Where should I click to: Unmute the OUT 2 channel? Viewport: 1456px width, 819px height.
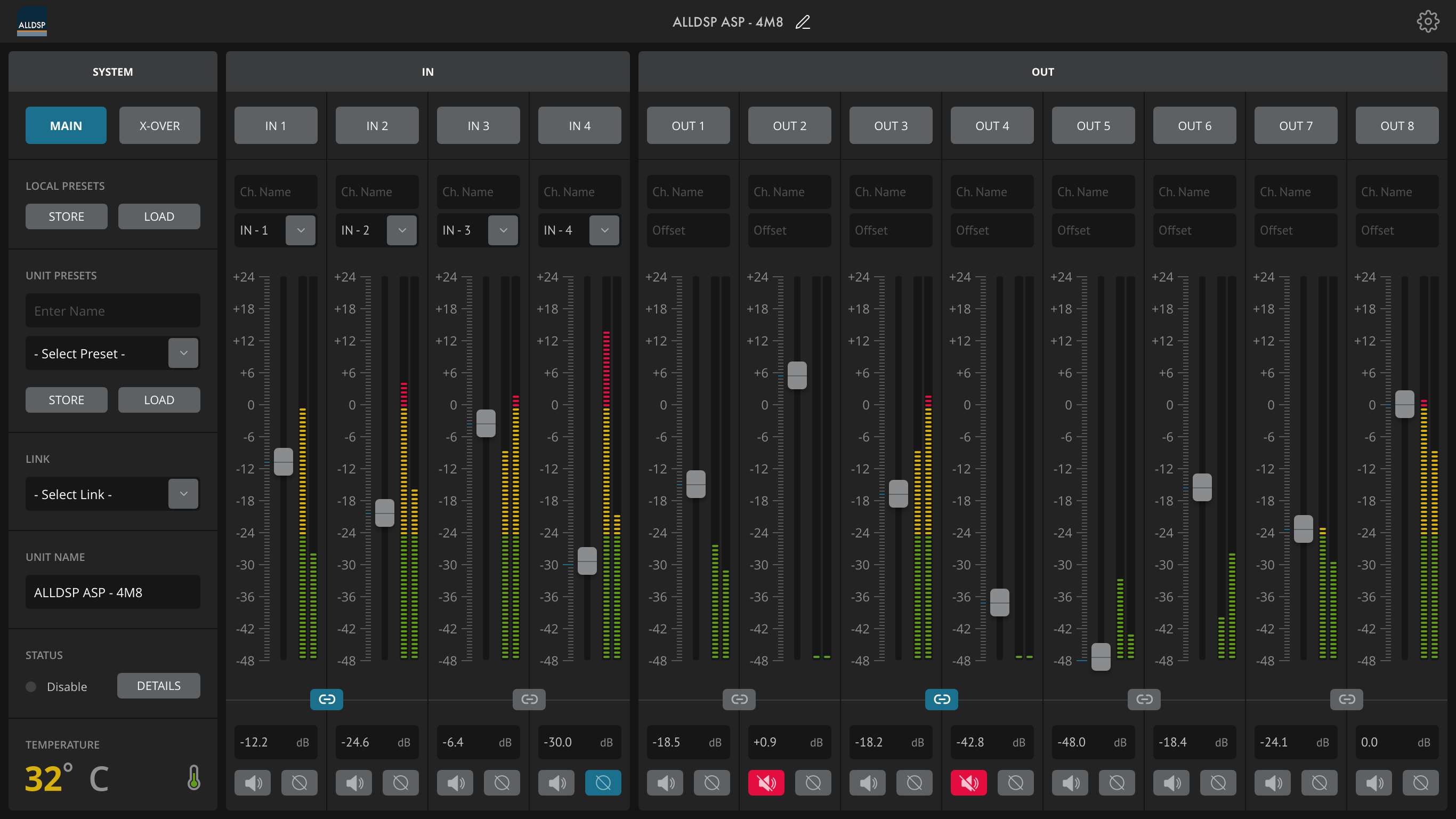[x=766, y=783]
